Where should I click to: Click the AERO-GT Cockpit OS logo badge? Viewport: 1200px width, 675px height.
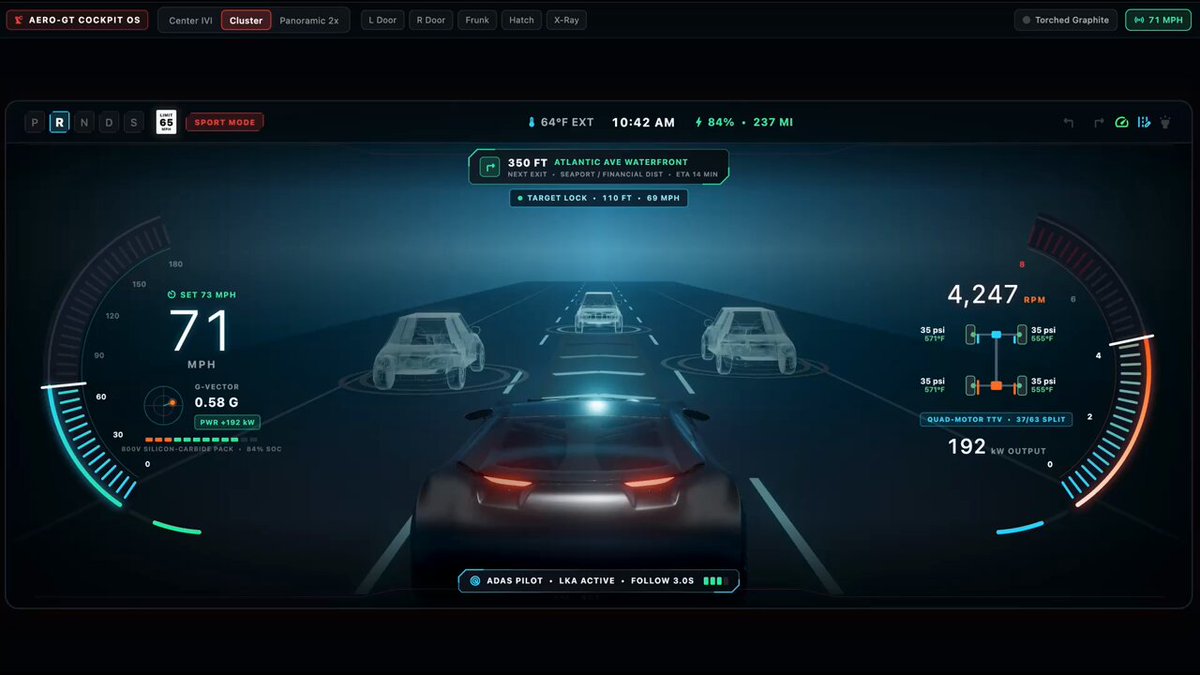77,20
